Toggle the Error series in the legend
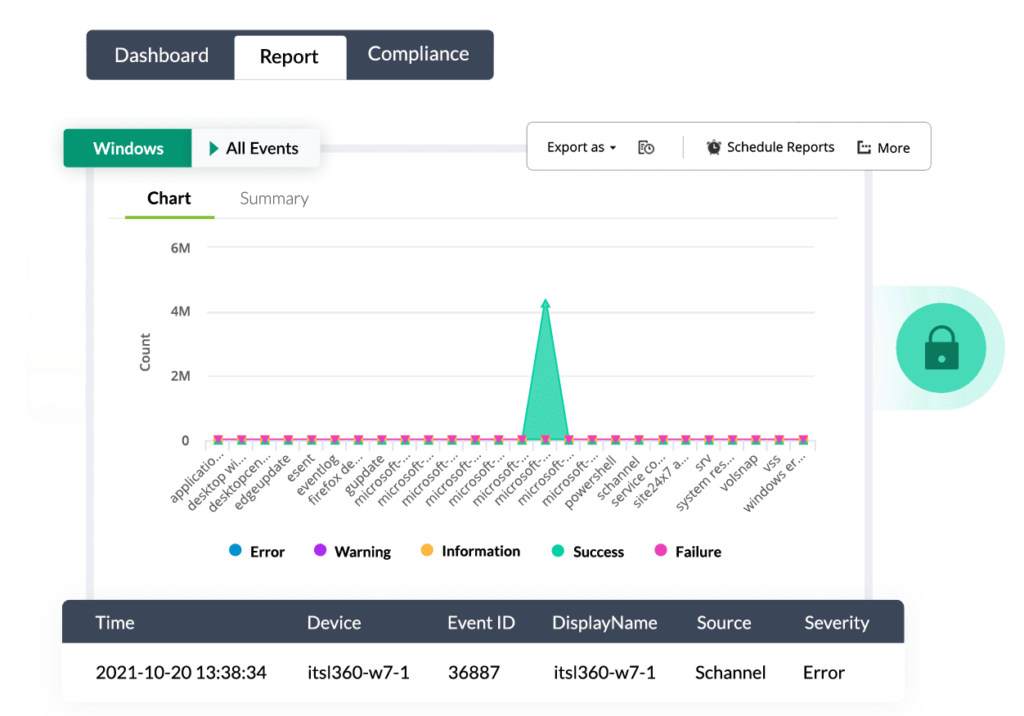1024x716 pixels. (234, 551)
